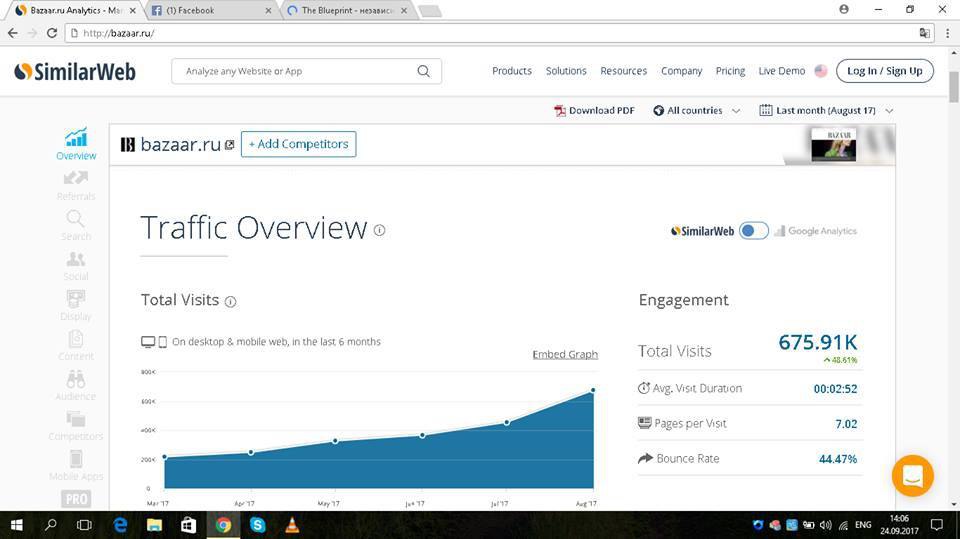Open the Chrome three-dot menu
Viewport: 960px width, 539px height.
(x=948, y=33)
